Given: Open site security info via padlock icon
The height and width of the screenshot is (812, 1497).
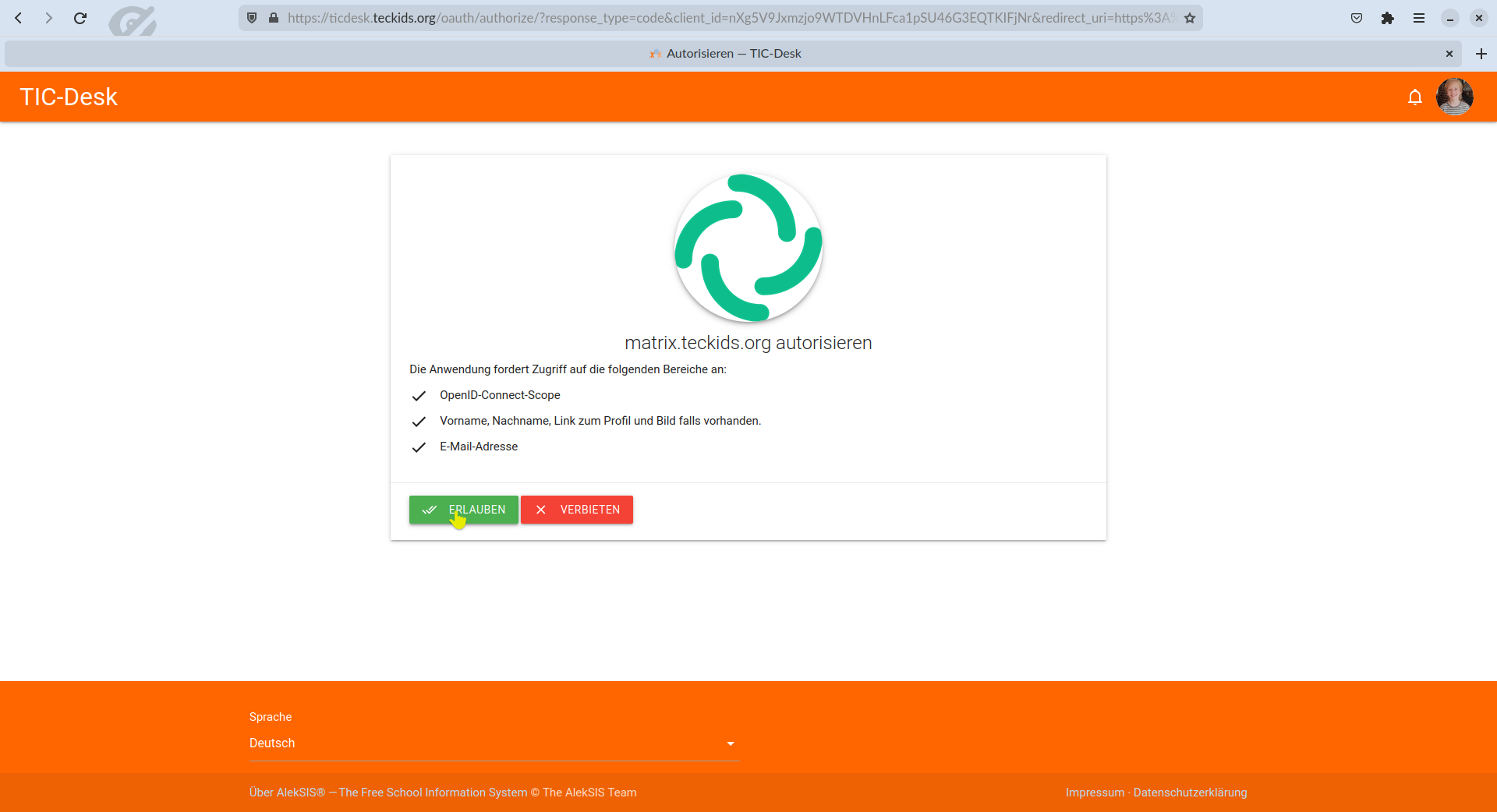Looking at the screenshot, I should tap(274, 18).
